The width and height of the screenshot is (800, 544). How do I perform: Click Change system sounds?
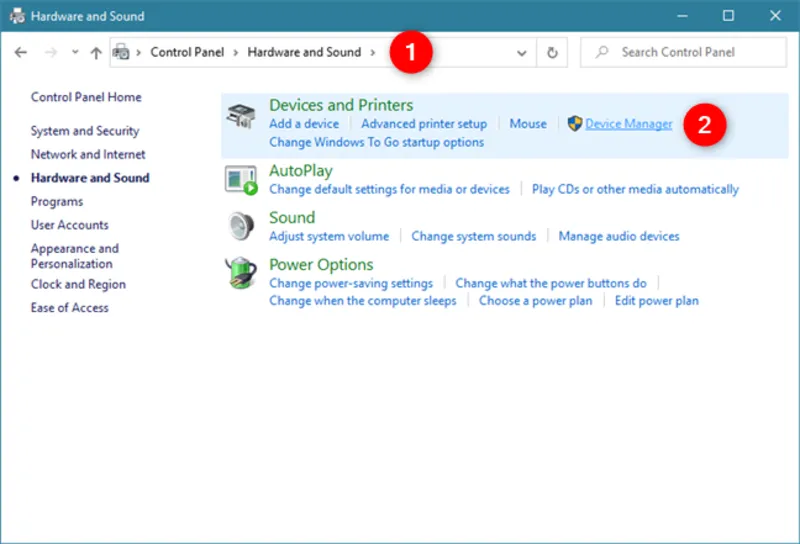[473, 236]
